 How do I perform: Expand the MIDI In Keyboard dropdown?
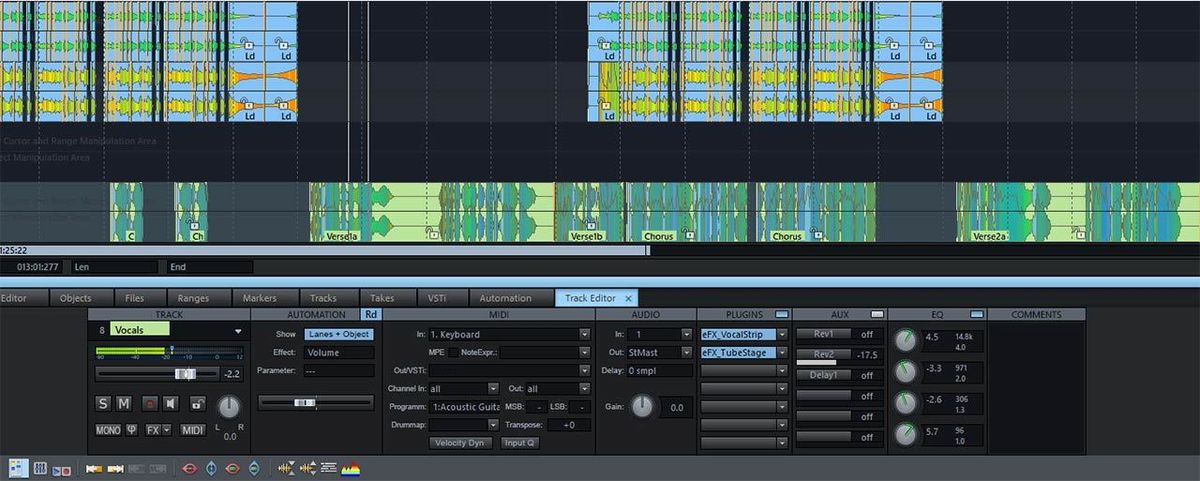pyautogui.click(x=584, y=334)
